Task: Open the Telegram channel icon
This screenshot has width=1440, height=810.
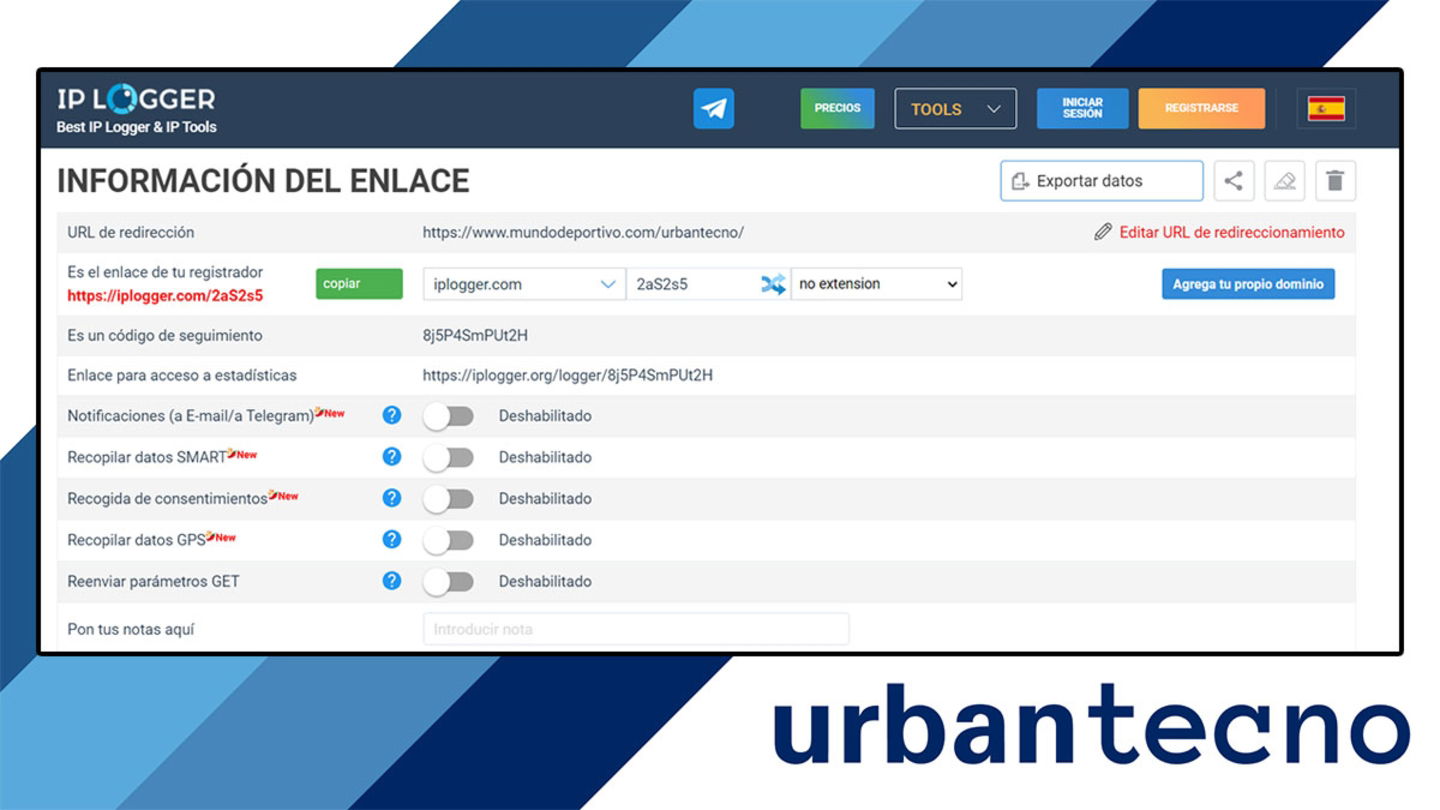Action: tap(713, 109)
